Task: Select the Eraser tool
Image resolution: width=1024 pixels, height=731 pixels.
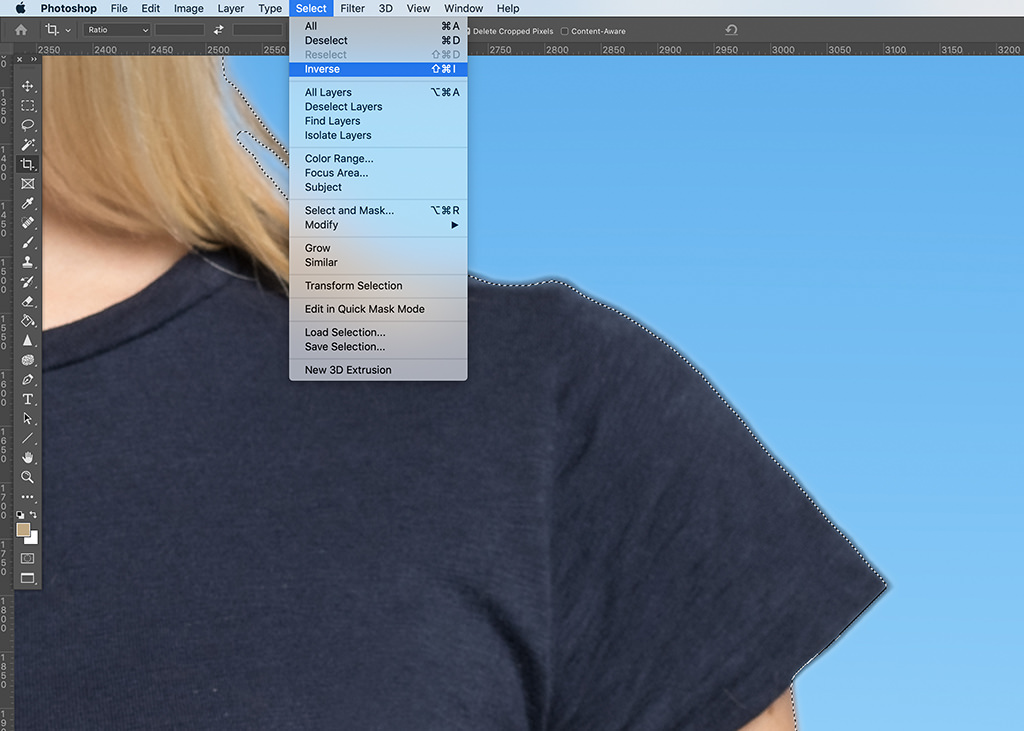Action: pos(27,301)
